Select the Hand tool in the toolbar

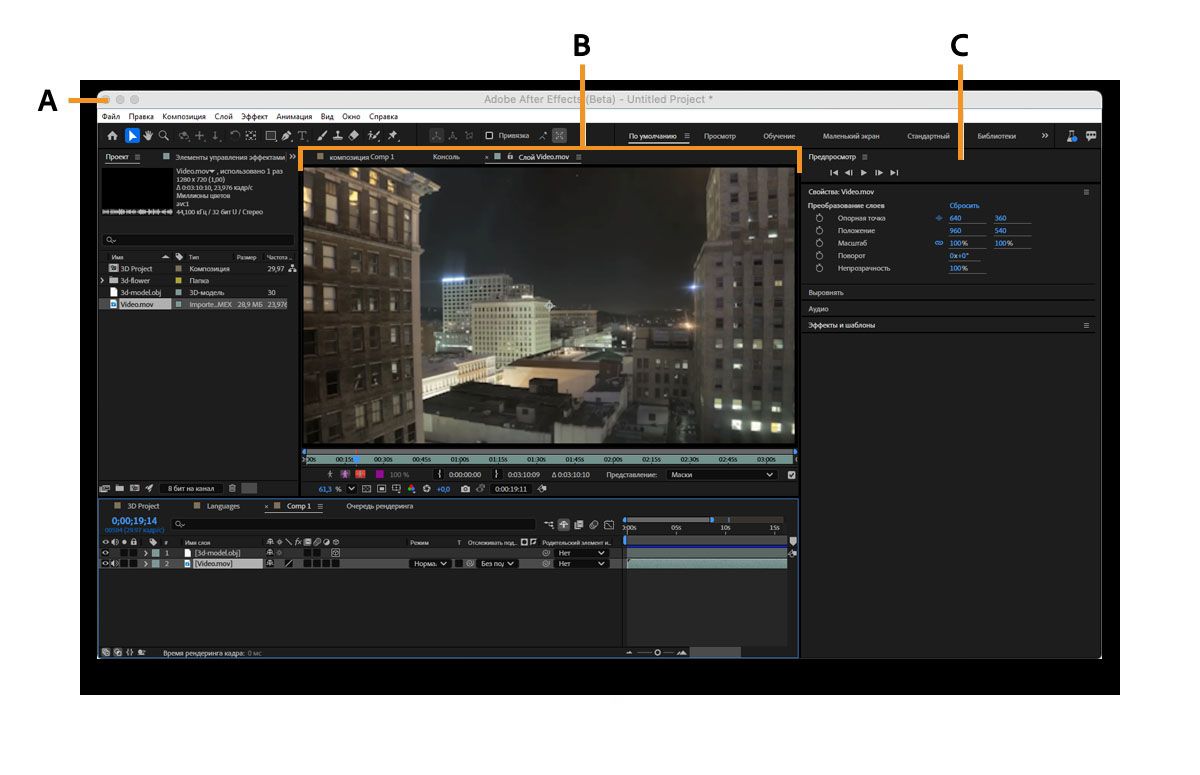[148, 136]
